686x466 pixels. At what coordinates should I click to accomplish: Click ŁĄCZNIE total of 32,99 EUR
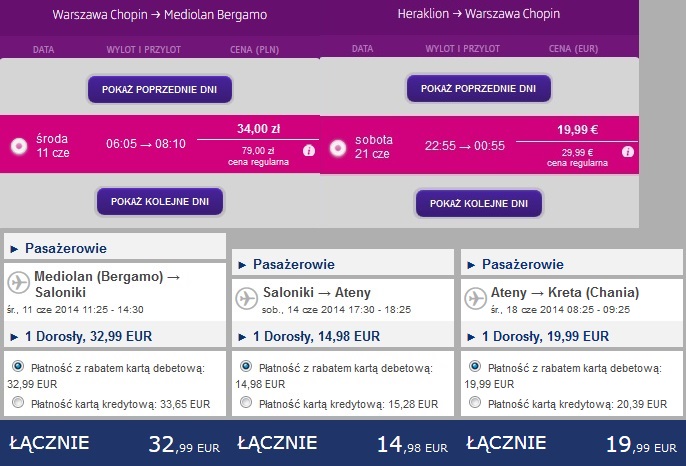(114, 444)
